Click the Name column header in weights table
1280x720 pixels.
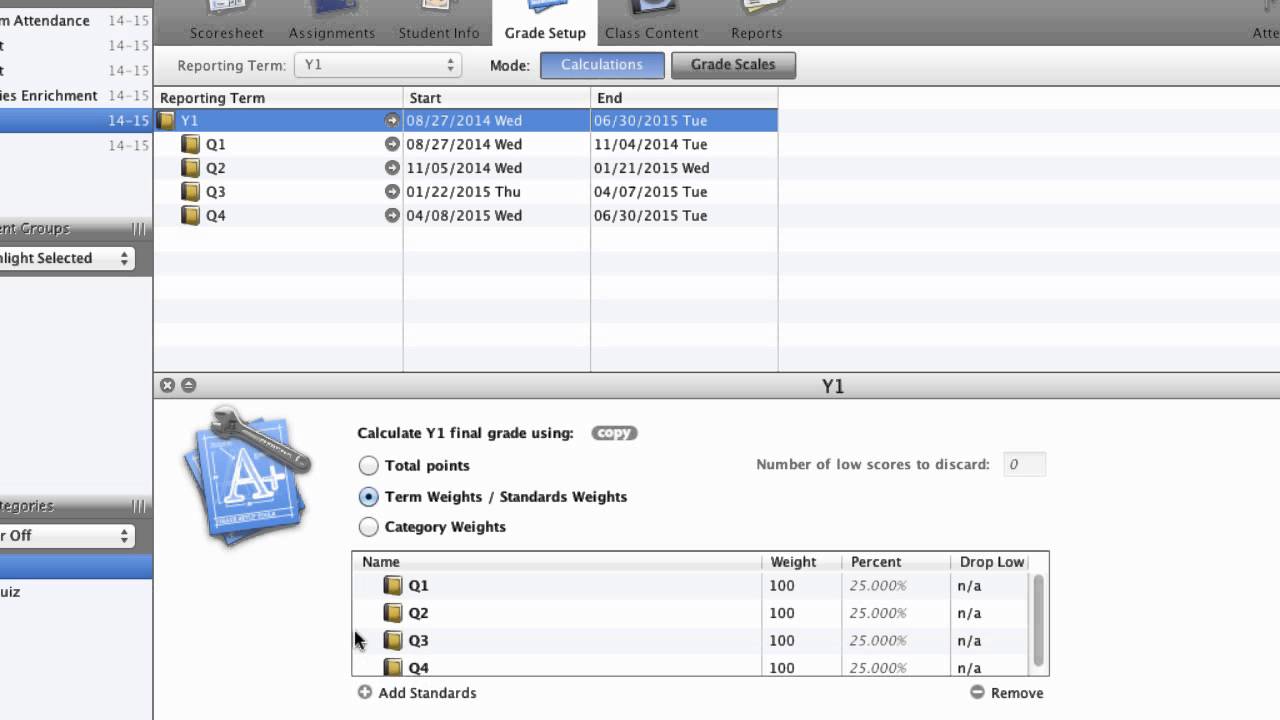[557, 562]
